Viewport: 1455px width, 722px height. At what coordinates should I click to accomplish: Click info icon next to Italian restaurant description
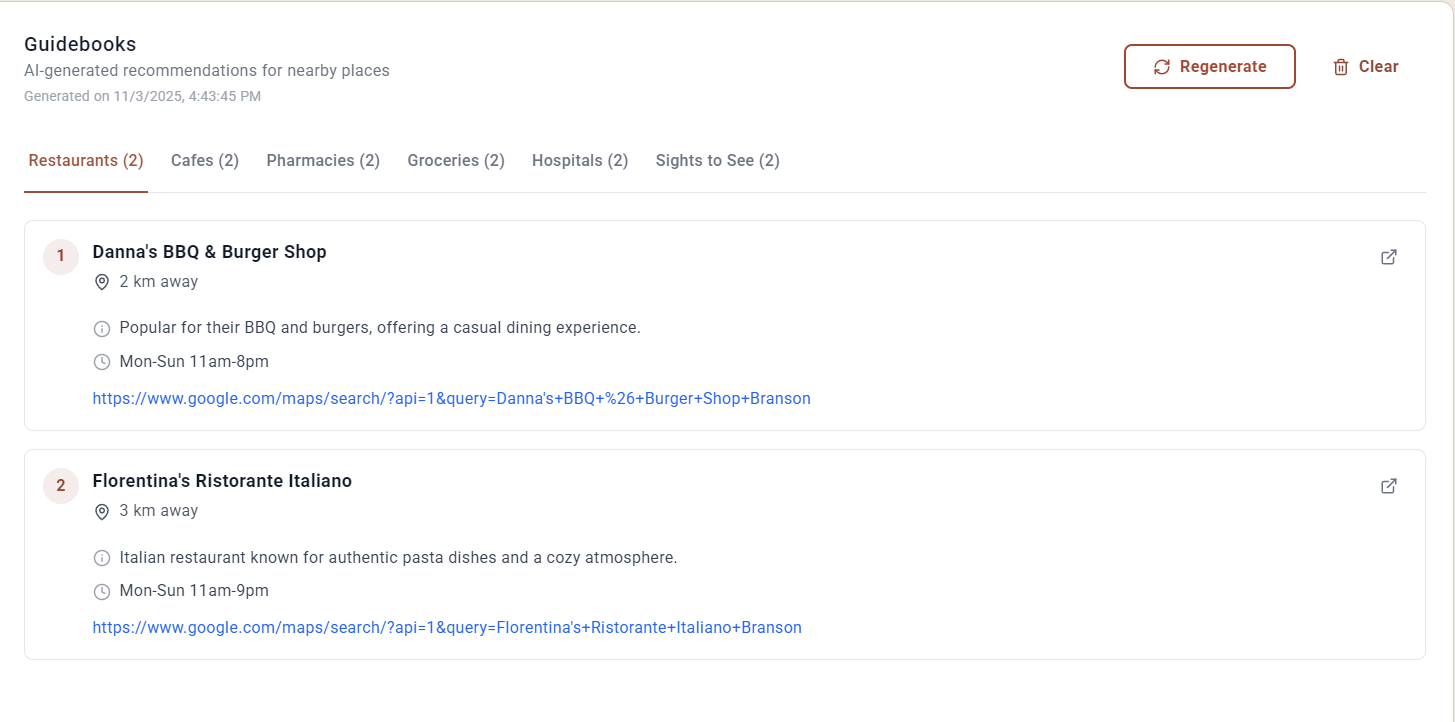coord(101,557)
